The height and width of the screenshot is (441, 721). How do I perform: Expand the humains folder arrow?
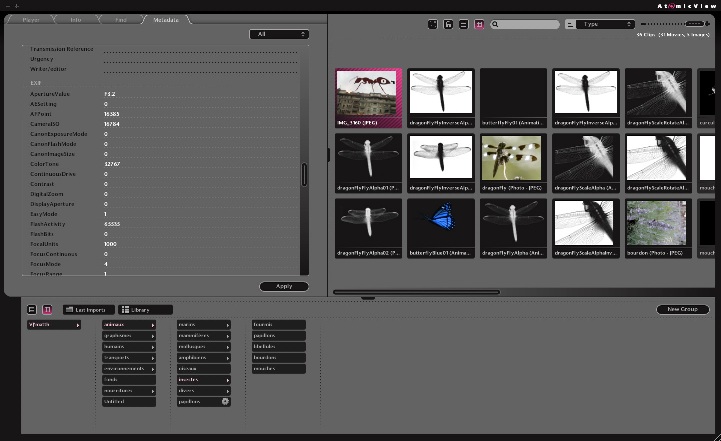coord(153,347)
